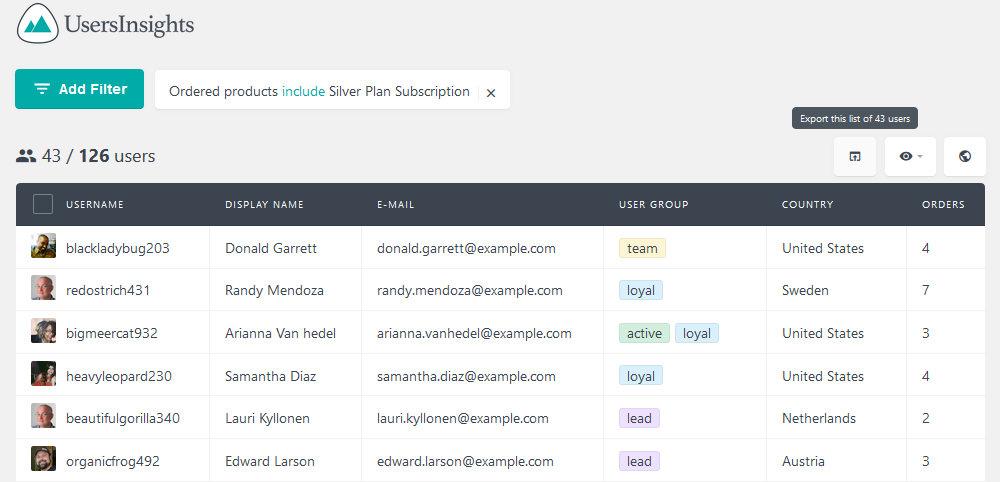The width and height of the screenshot is (1000, 482).
Task: Click the users count people icon
Action: click(x=26, y=156)
